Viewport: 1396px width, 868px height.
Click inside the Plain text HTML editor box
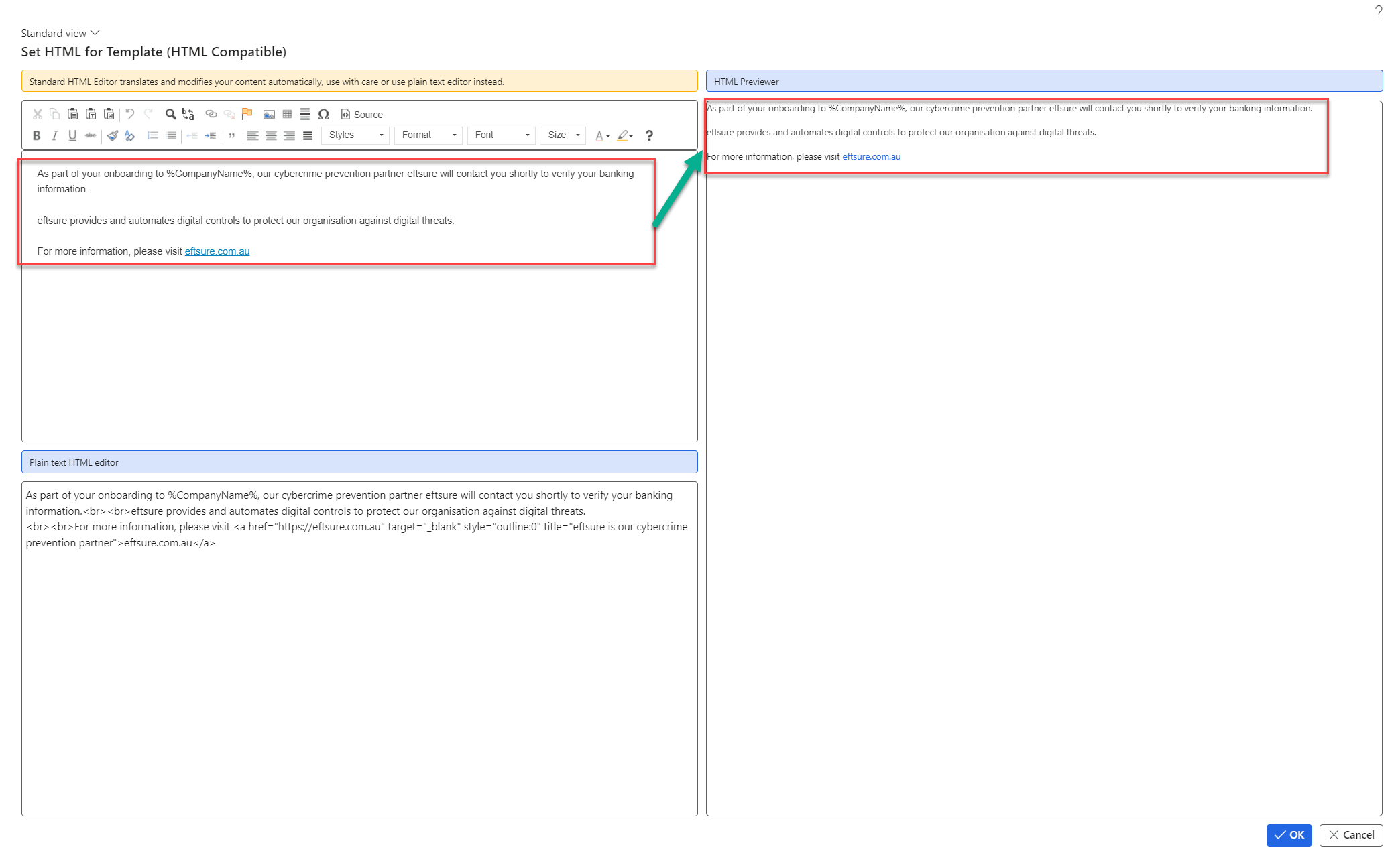[x=359, y=649]
